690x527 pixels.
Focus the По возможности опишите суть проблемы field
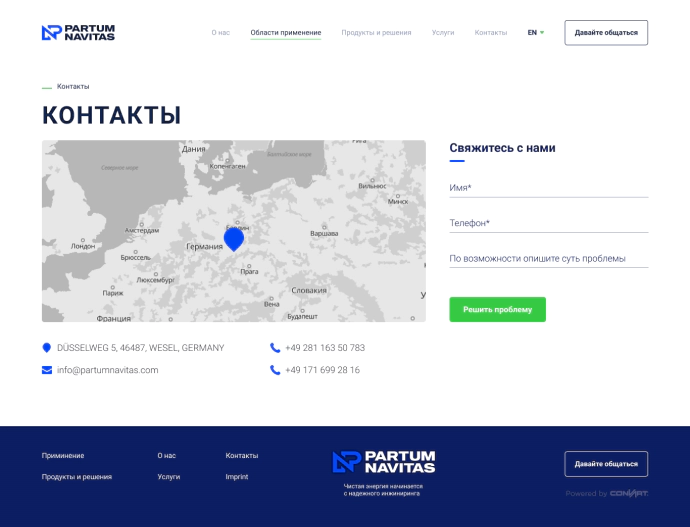tap(549, 258)
